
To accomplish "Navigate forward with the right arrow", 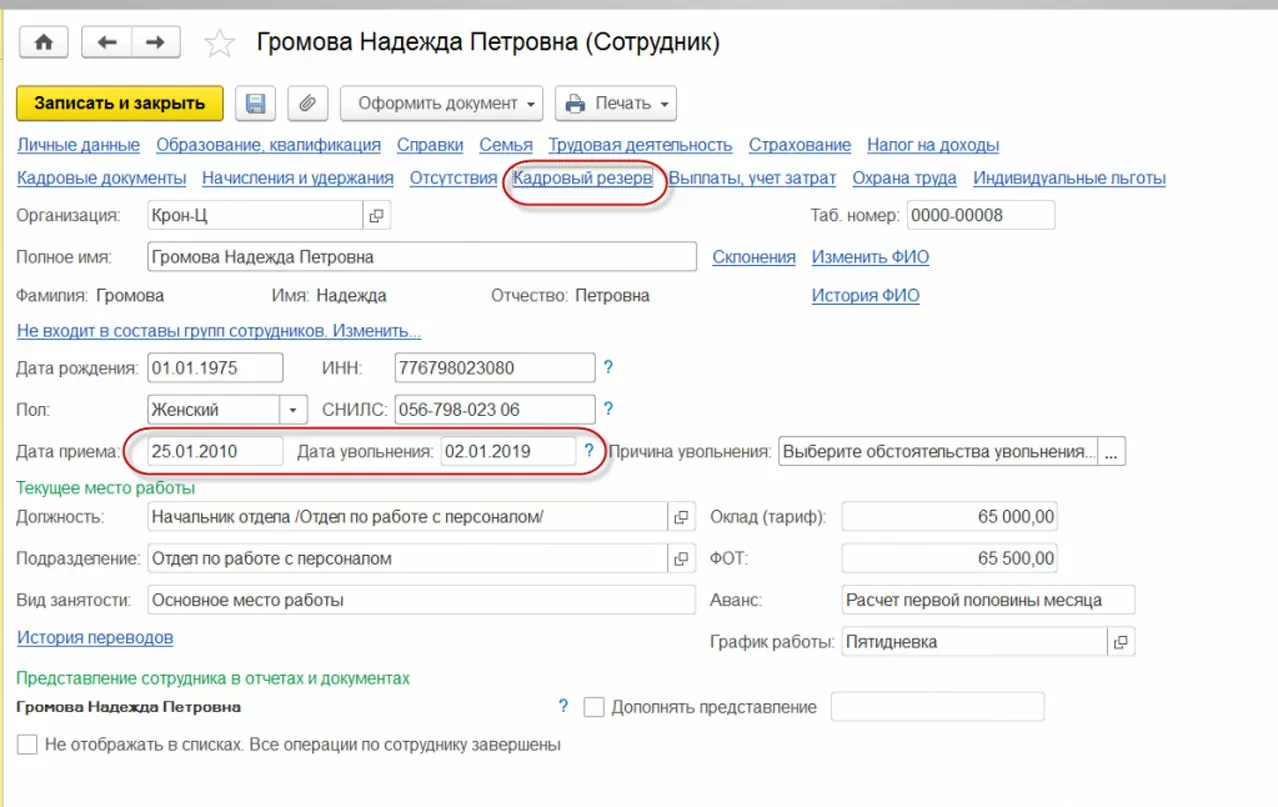I will coord(155,43).
